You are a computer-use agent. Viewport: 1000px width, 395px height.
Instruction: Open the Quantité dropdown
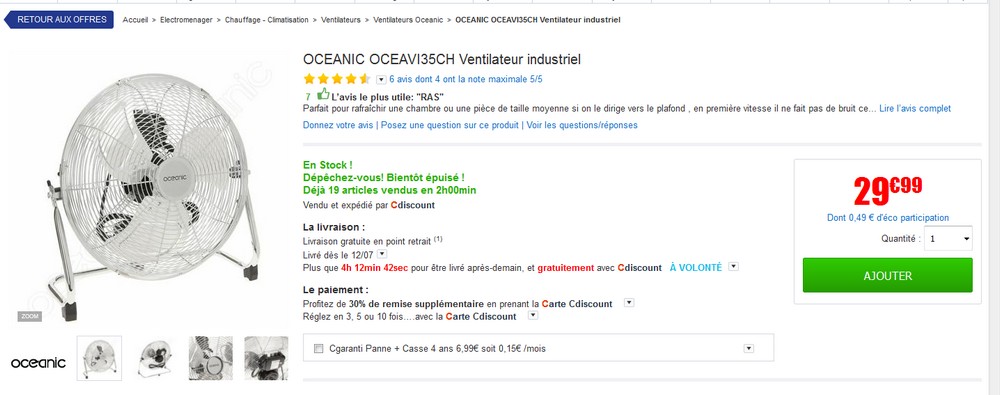(948, 239)
